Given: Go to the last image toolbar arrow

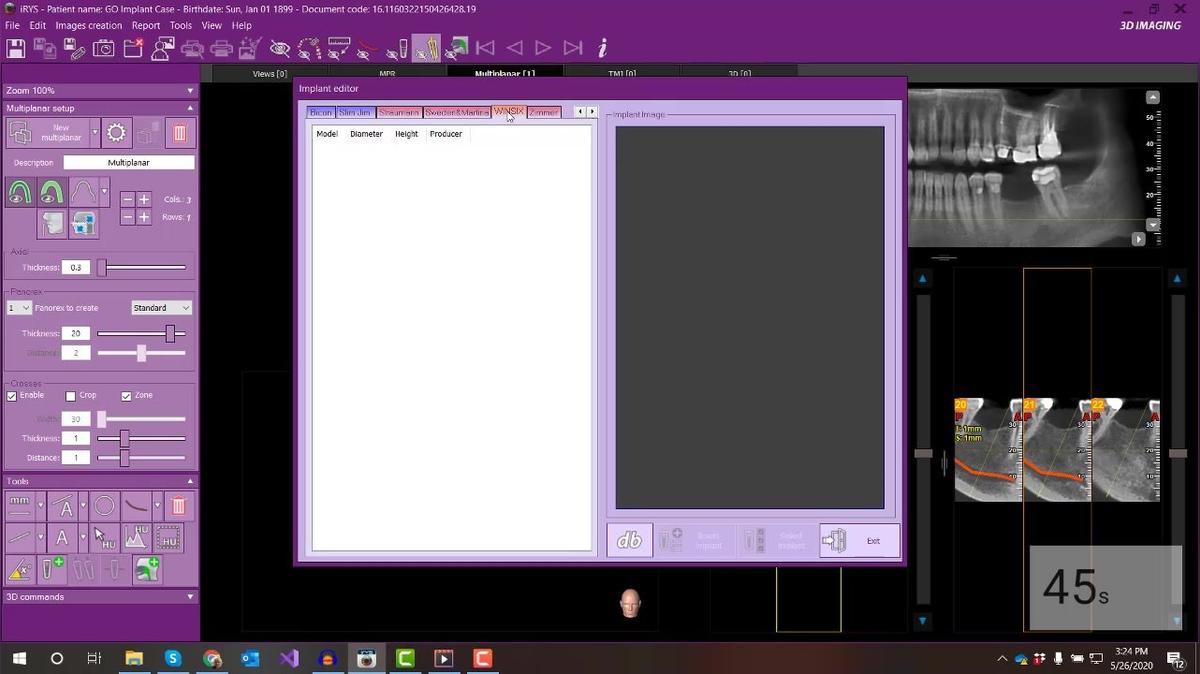Looking at the screenshot, I should click(573, 48).
